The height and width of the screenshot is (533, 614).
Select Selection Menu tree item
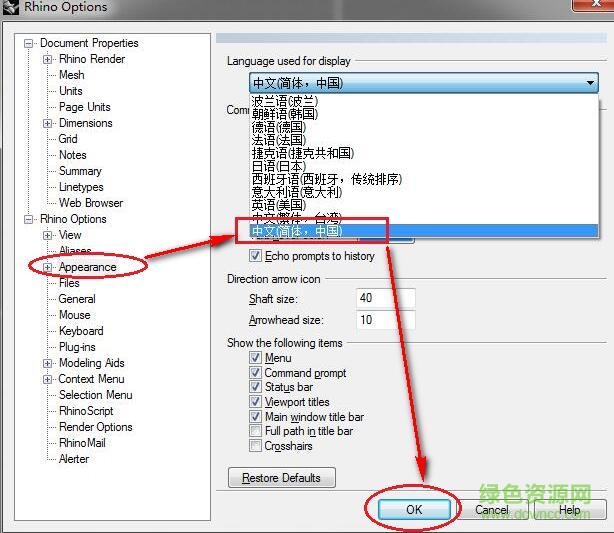(x=96, y=395)
